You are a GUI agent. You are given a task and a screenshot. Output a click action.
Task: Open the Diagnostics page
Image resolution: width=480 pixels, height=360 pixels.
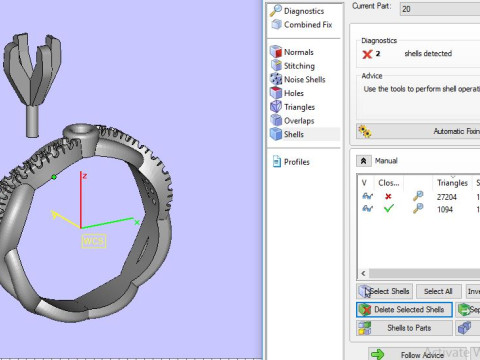297,11
